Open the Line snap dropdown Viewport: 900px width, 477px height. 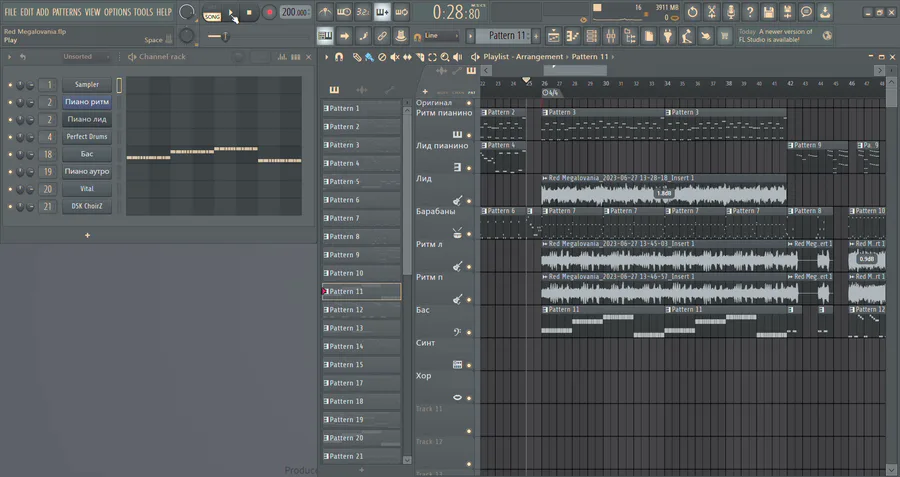coord(440,36)
